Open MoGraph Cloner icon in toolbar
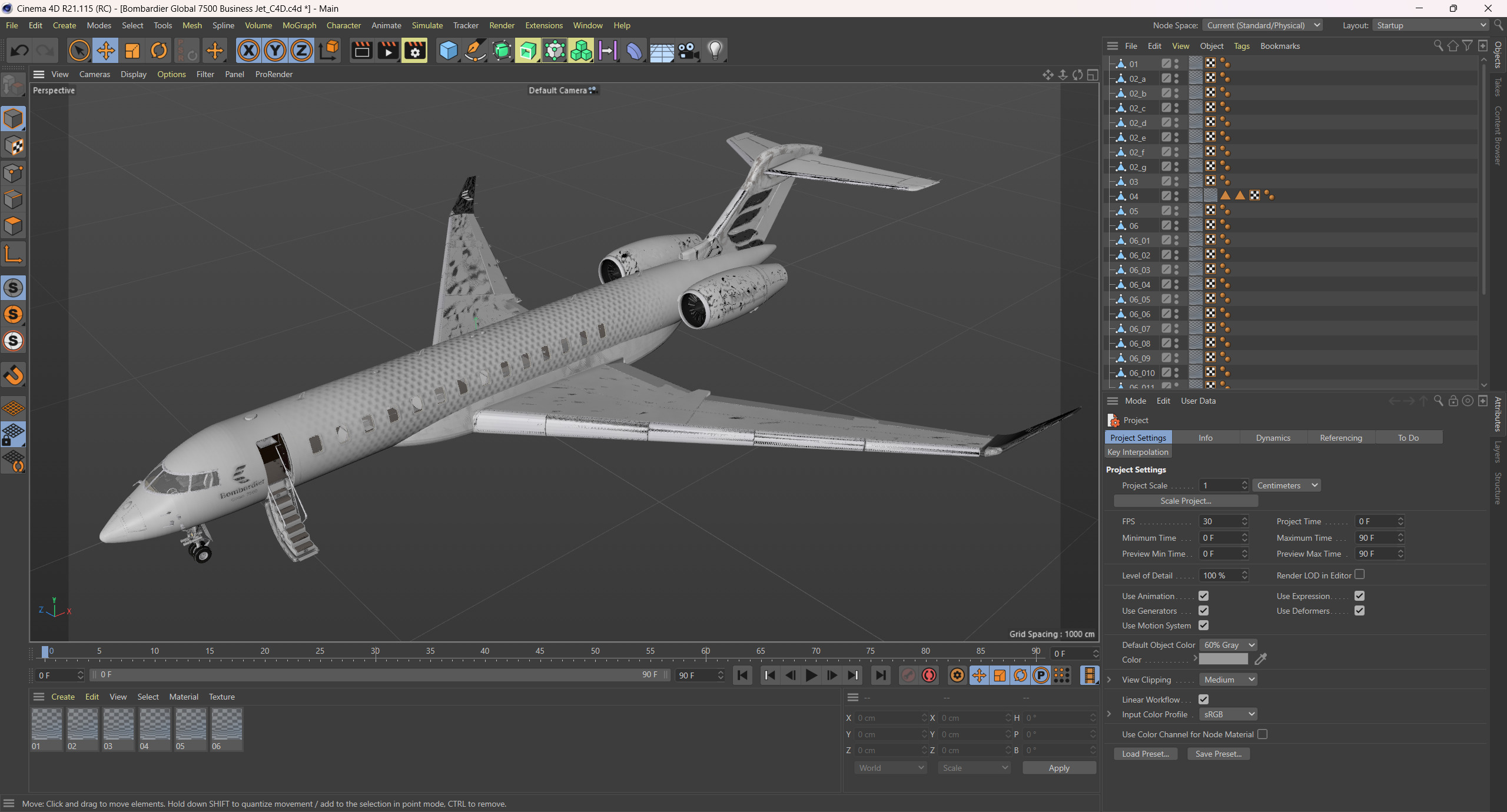Screen dimensions: 1507x812 [581, 51]
